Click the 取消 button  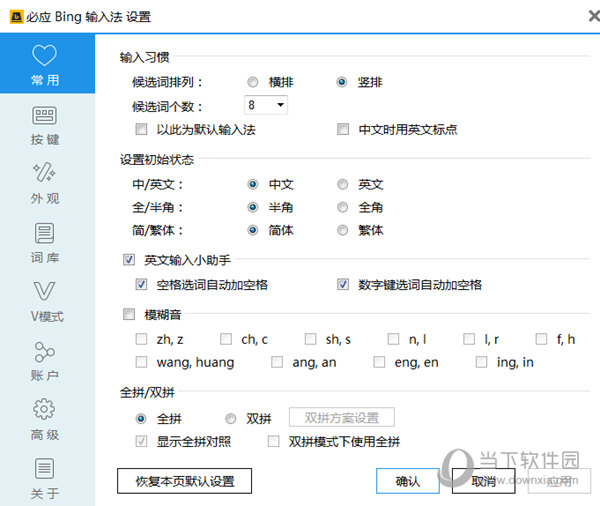pyautogui.click(x=483, y=481)
